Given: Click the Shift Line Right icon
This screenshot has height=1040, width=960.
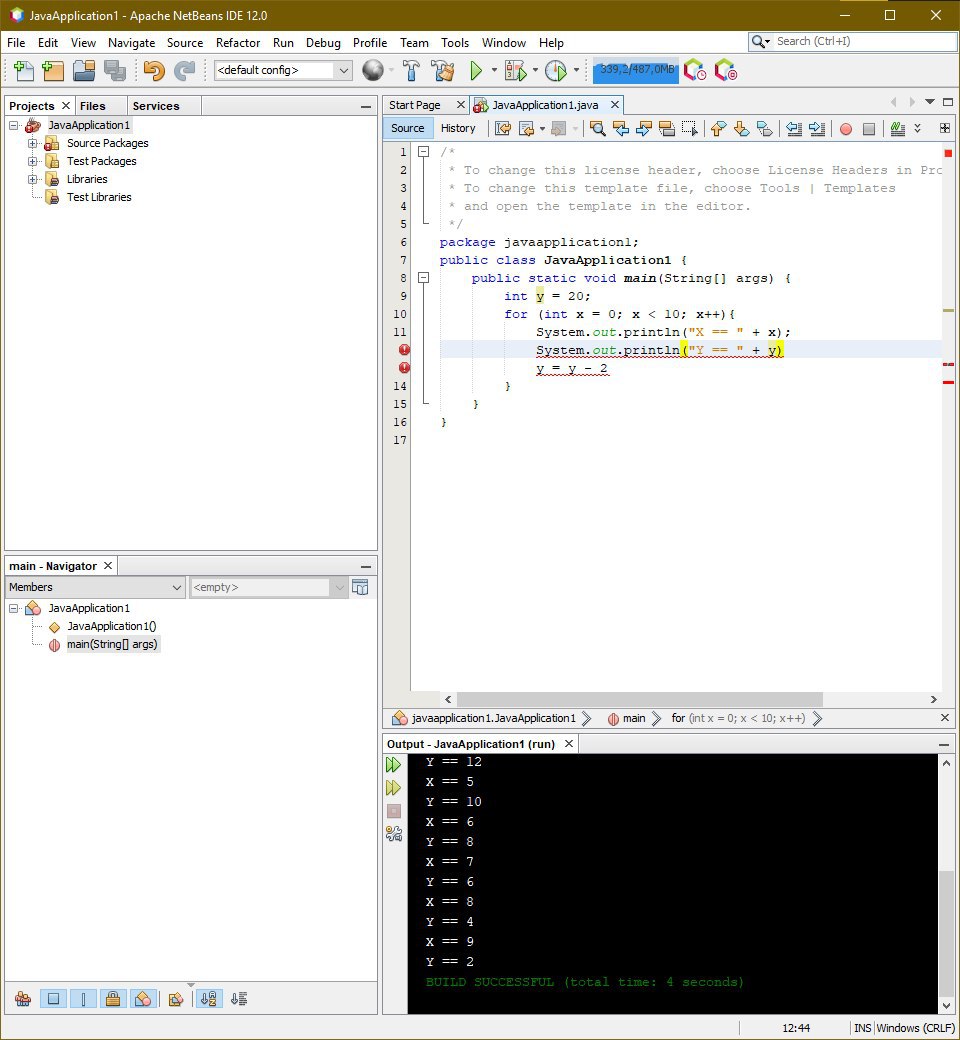Looking at the screenshot, I should tap(817, 129).
